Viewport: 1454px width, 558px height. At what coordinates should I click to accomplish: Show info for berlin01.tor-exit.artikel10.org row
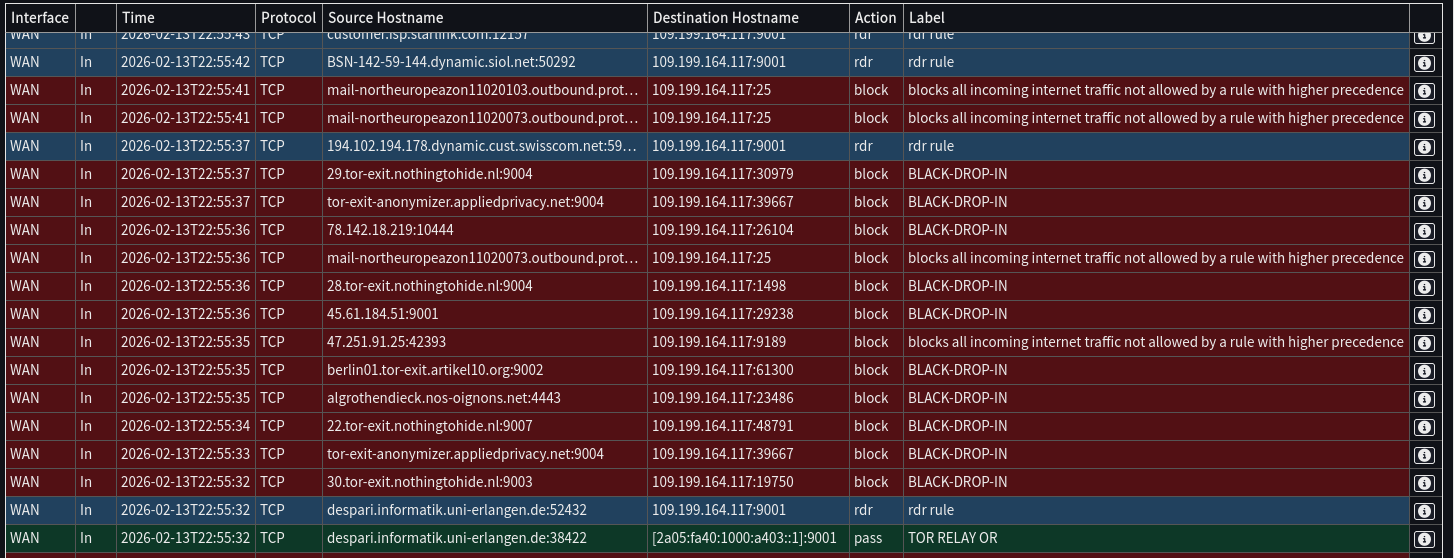1423,370
